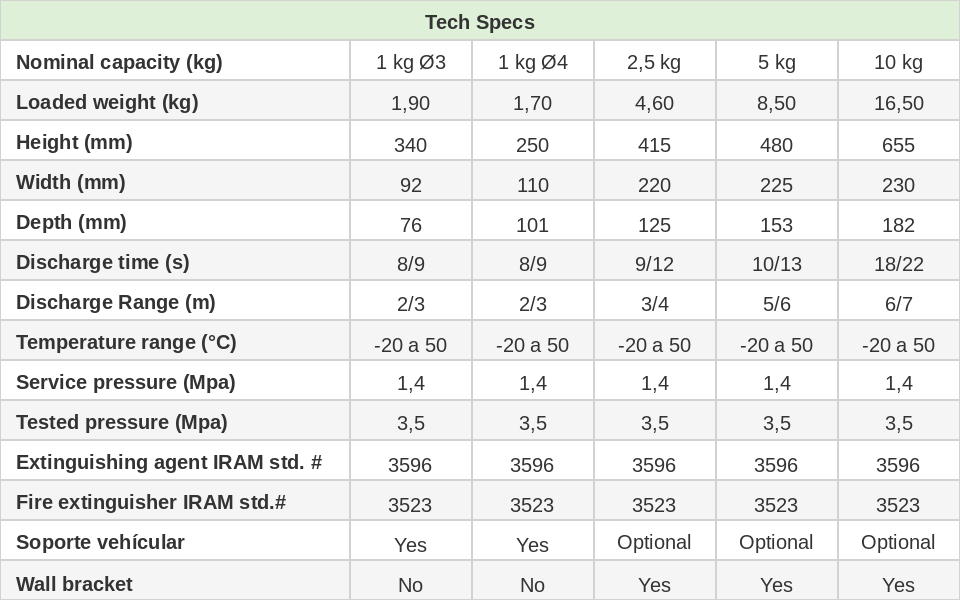Image resolution: width=960 pixels, height=601 pixels.
Task: Click the Extinguishing agent IRAM std. # label
Action: click(169, 462)
